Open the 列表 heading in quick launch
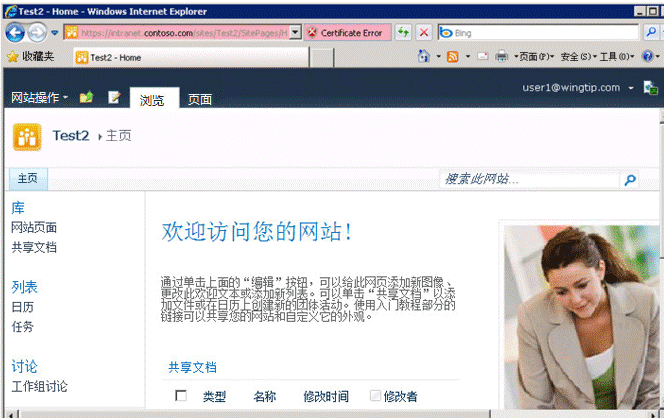 24,287
